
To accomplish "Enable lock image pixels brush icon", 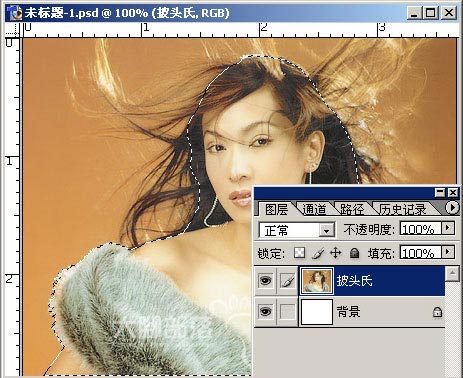I will [x=318, y=253].
